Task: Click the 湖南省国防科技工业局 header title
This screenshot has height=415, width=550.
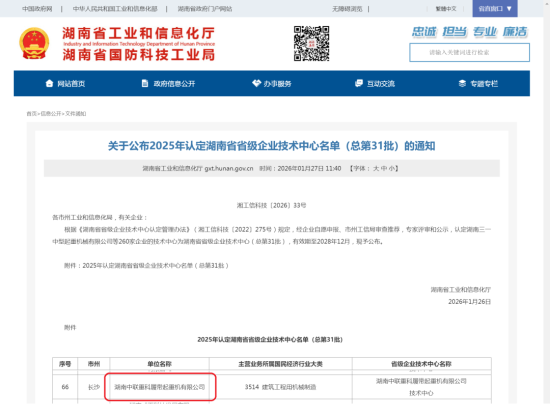Action: click(x=139, y=55)
